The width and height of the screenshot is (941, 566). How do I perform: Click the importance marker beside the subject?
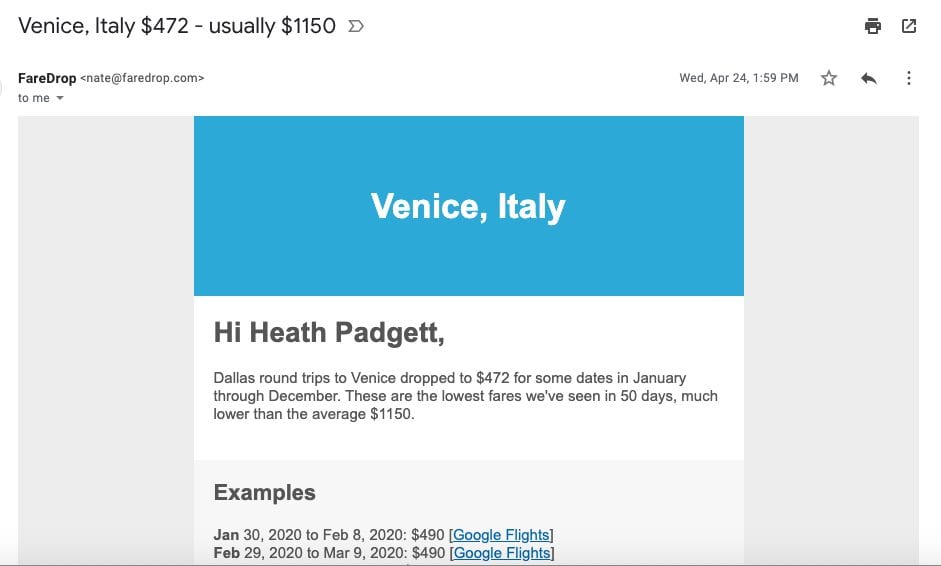356,26
